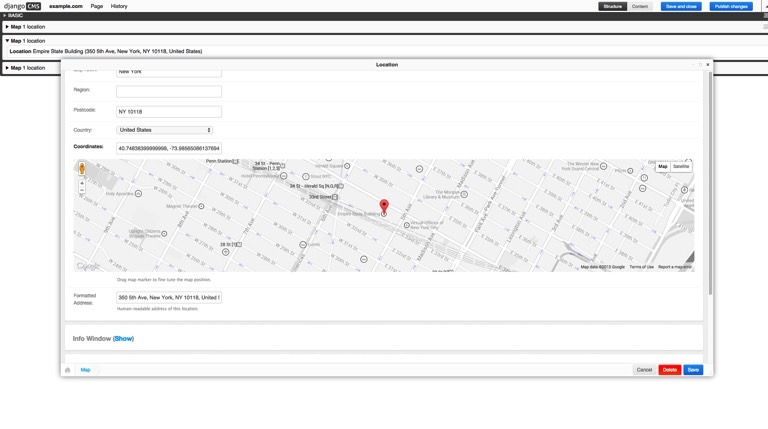Zoom out the map with minus button

click(82, 191)
